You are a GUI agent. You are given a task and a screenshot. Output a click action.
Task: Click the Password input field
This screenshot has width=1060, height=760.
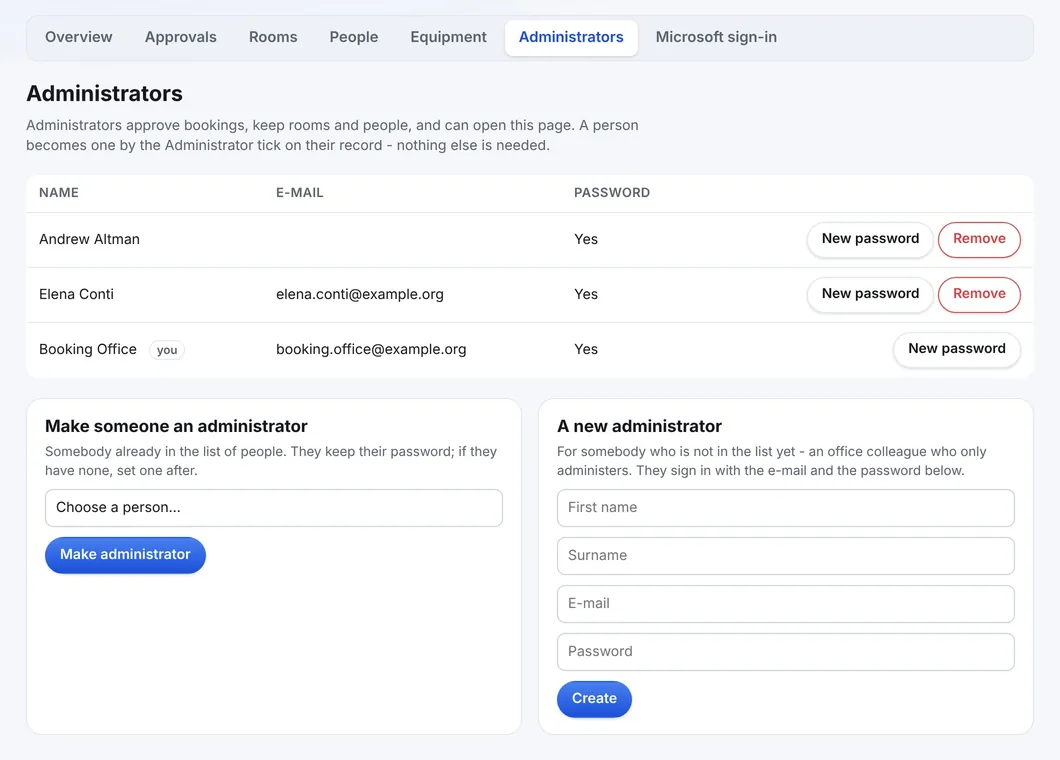[x=786, y=652]
